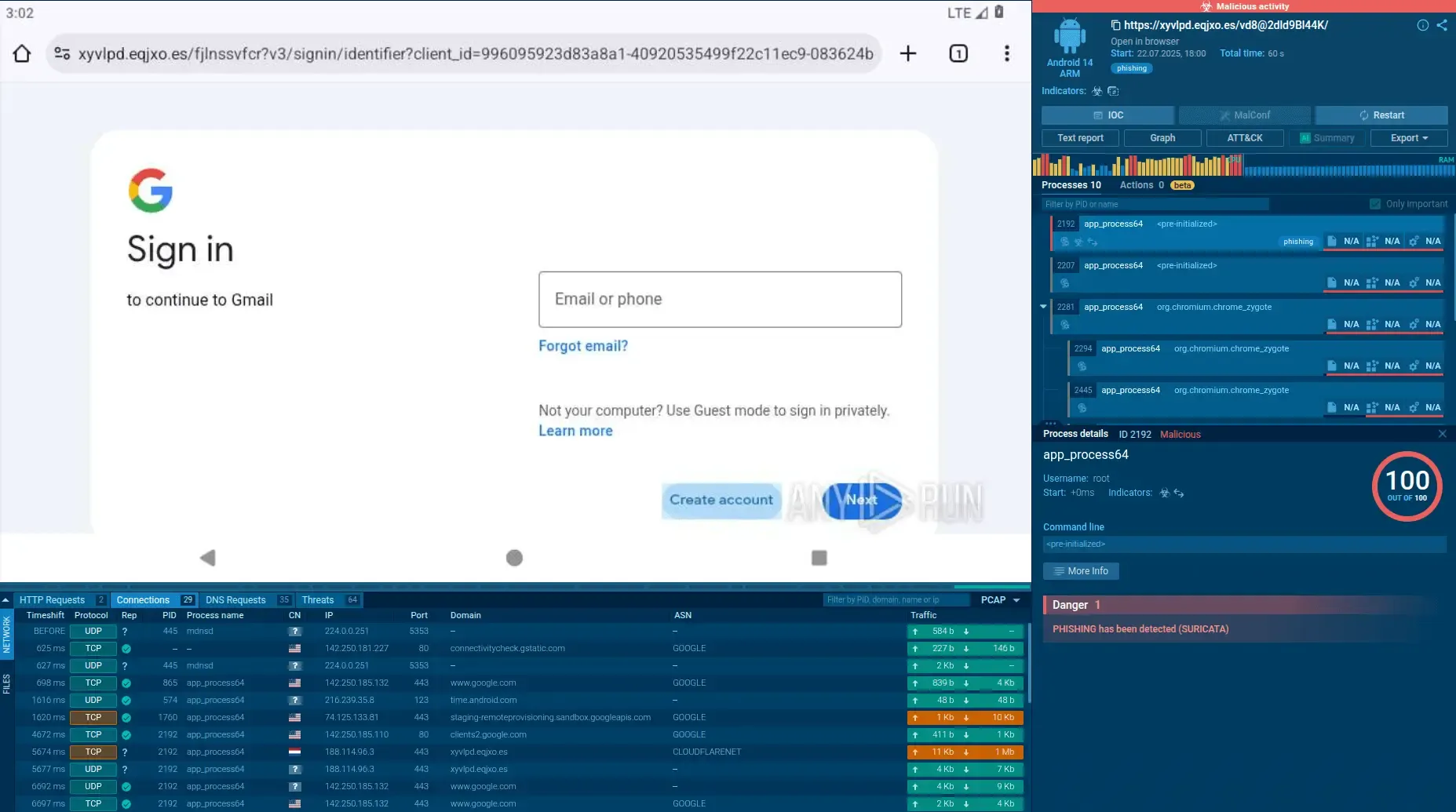Viewport: 1456px width, 812px height.
Task: Open the PCAP dropdown menu
Action: point(1000,600)
